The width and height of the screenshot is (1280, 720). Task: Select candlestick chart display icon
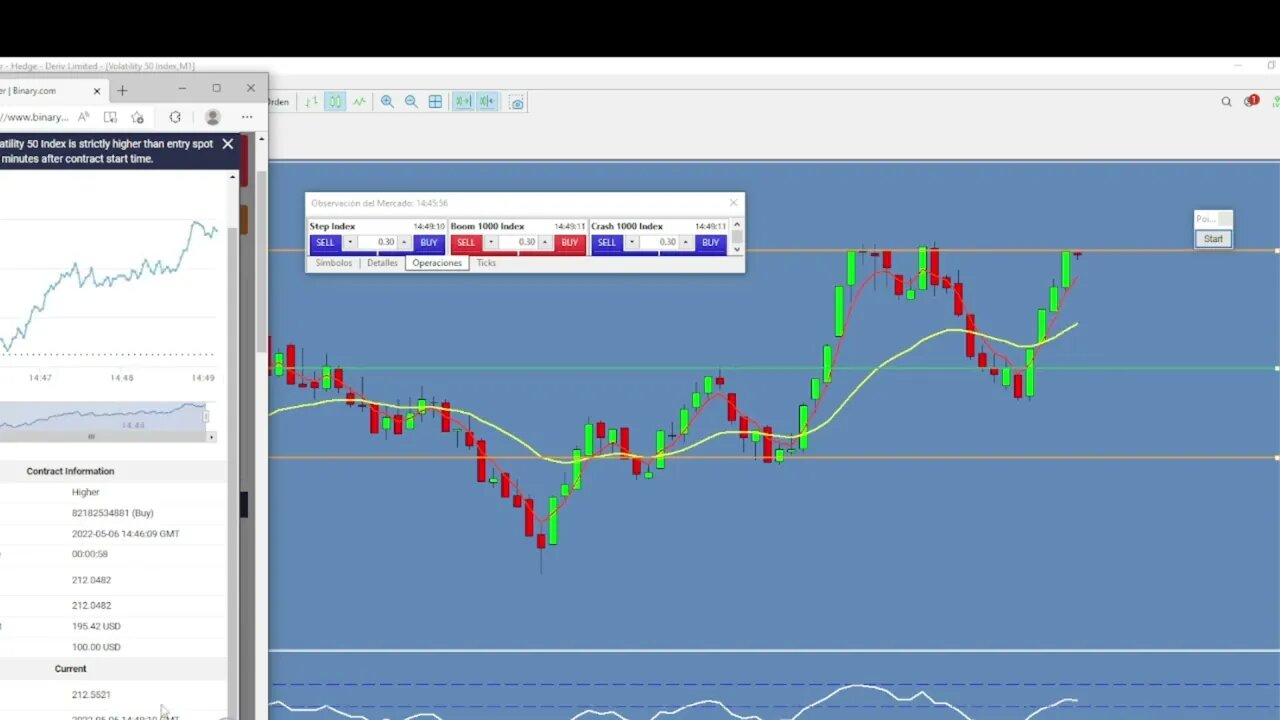click(x=335, y=102)
